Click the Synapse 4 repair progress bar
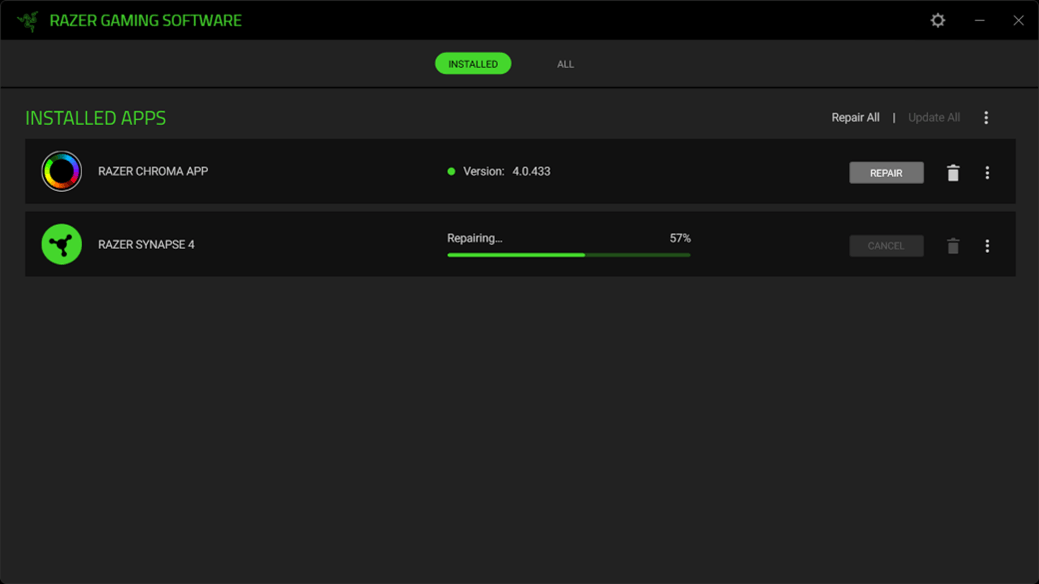The image size is (1039, 584). 568,255
